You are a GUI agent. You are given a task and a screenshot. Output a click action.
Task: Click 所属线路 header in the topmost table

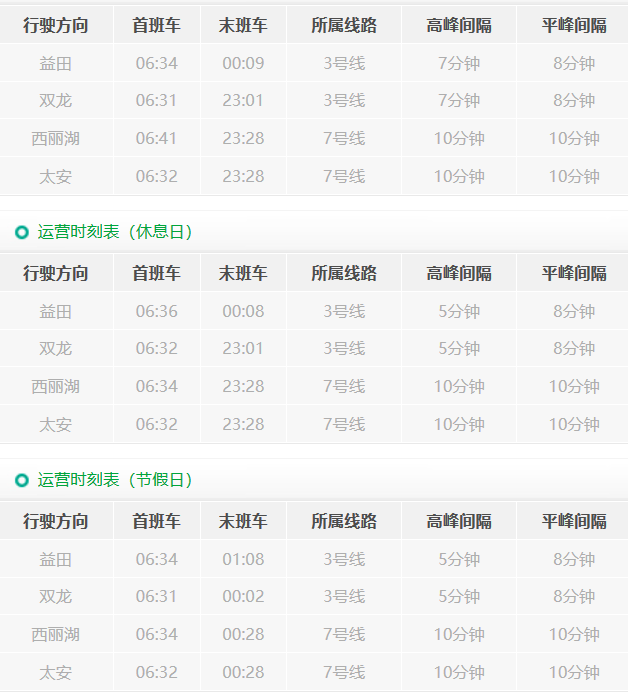point(344,26)
